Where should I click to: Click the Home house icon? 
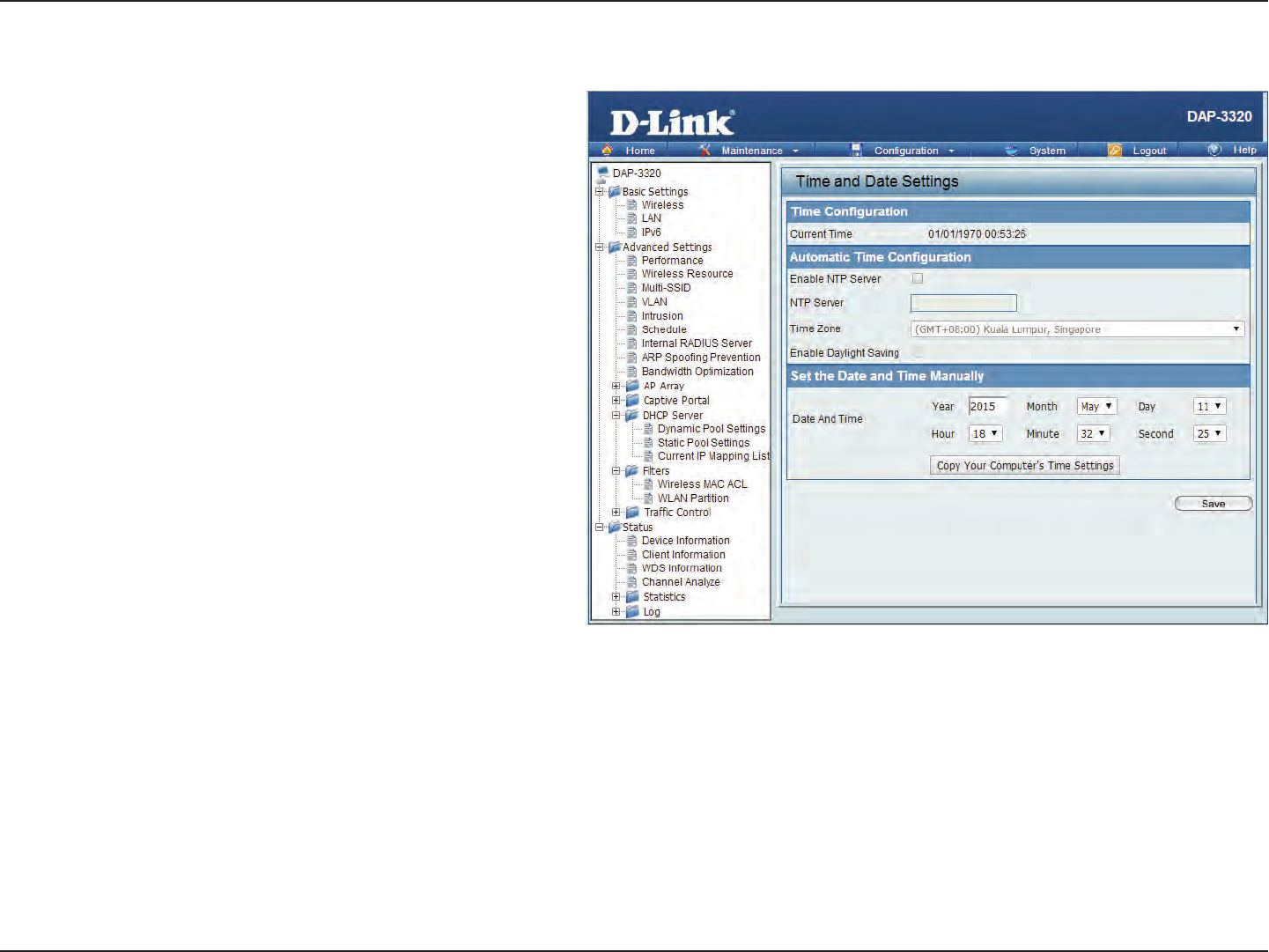(x=607, y=150)
